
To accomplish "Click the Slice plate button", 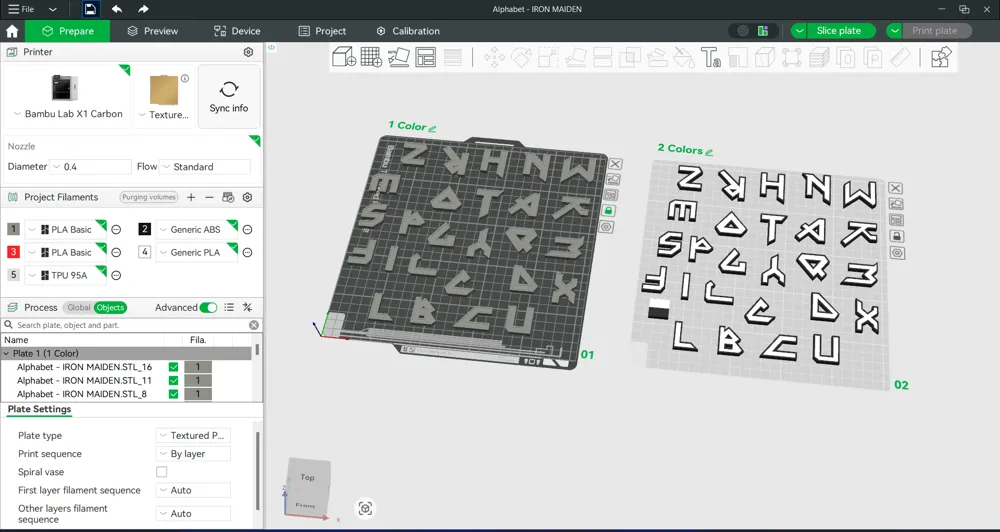I will (841, 31).
